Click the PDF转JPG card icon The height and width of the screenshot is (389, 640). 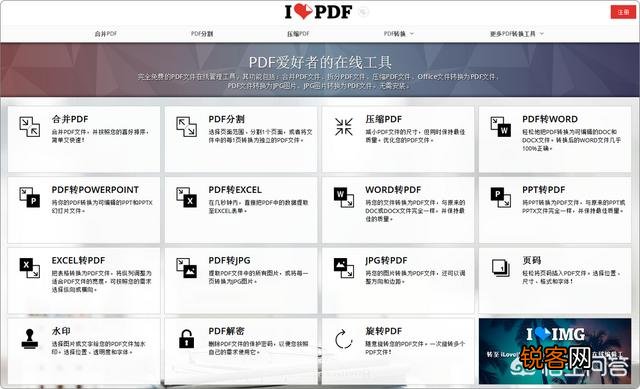[187, 268]
